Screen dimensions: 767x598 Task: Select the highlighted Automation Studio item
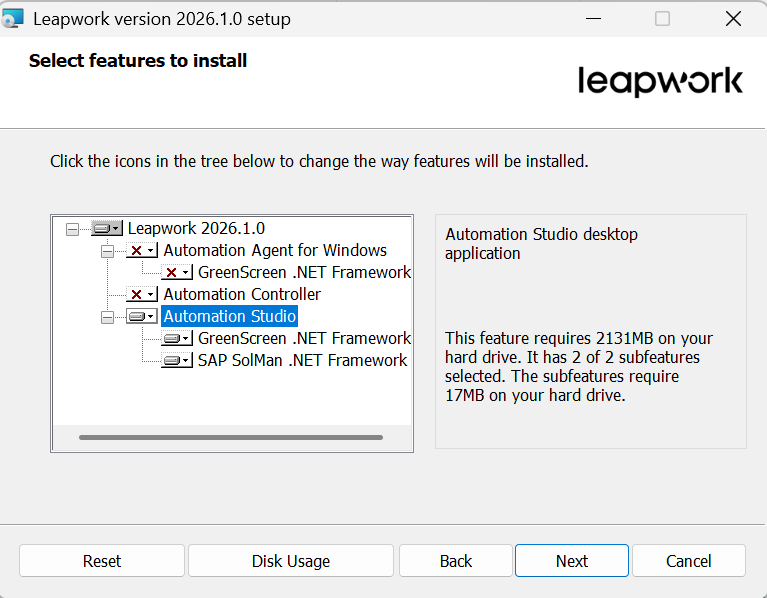(229, 316)
